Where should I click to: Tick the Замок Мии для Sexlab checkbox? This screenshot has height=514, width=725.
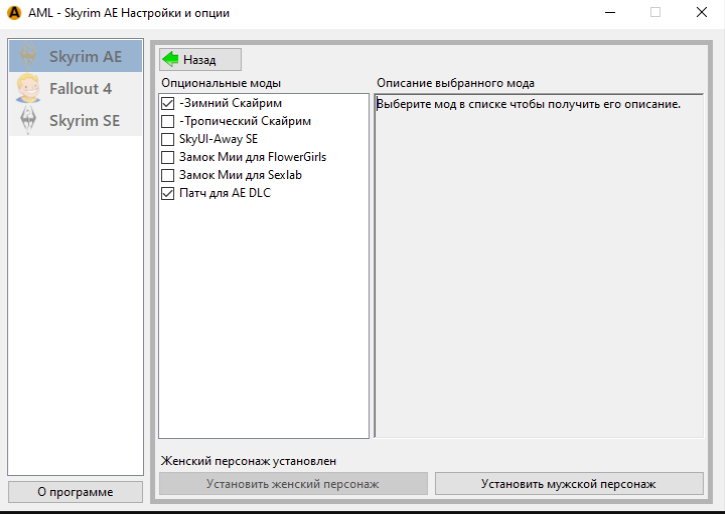tap(168, 175)
